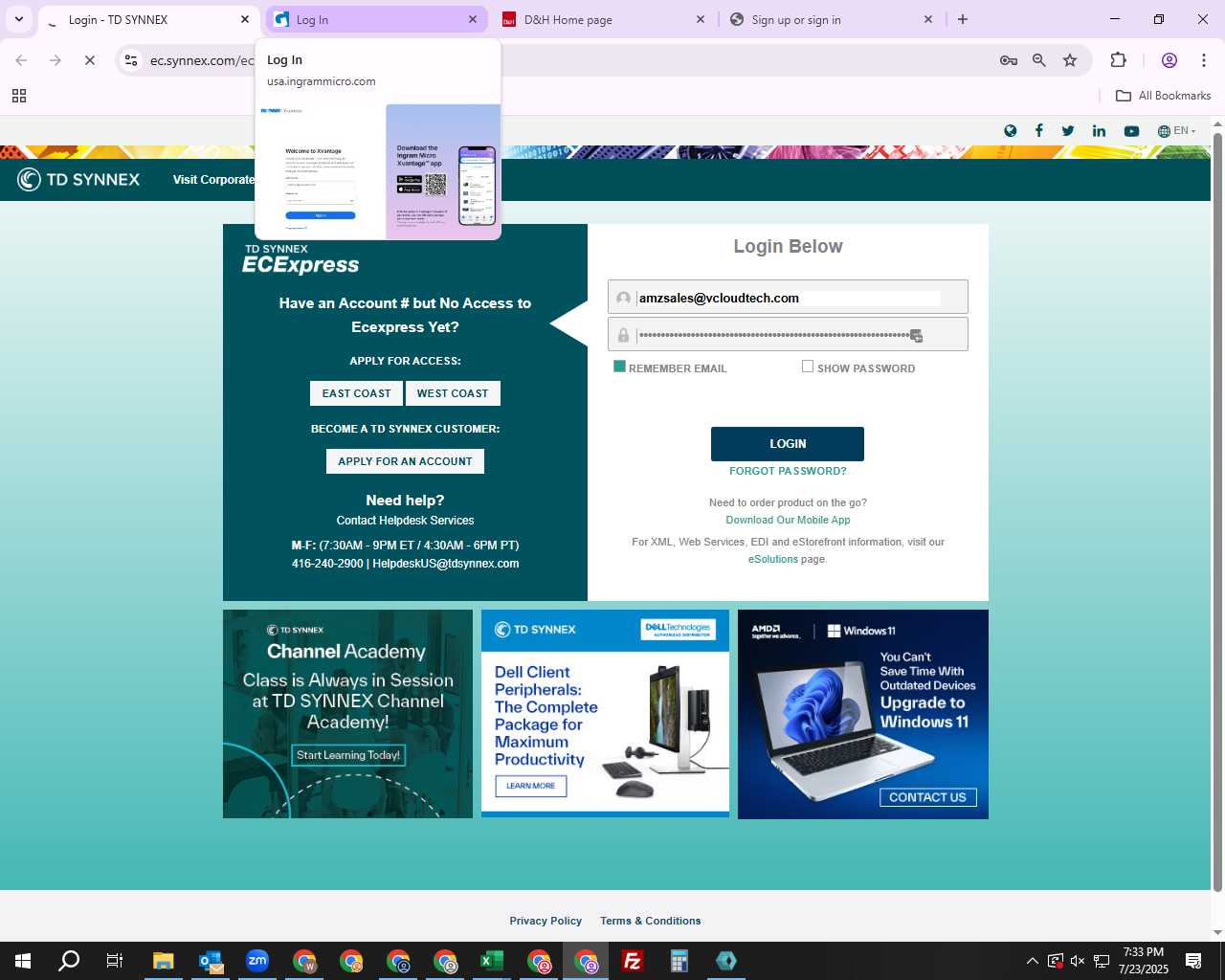Click the taskbar clock showing 7:33 PM

(x=1144, y=961)
